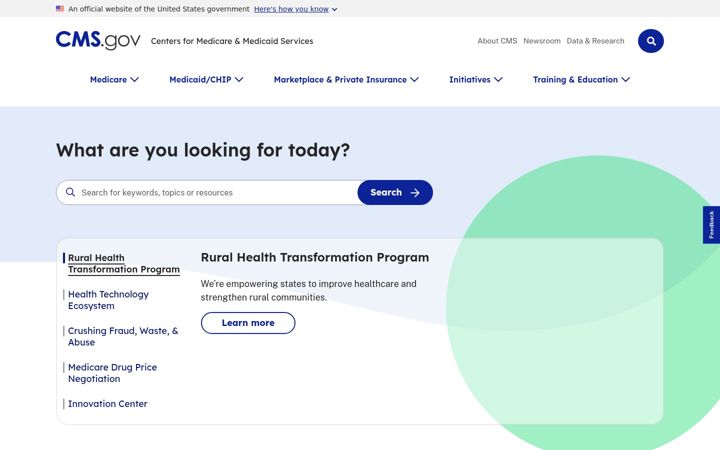The height and width of the screenshot is (450, 720).
Task: Select Medicare Drug Price Negotiation tab
Action: coord(112,373)
